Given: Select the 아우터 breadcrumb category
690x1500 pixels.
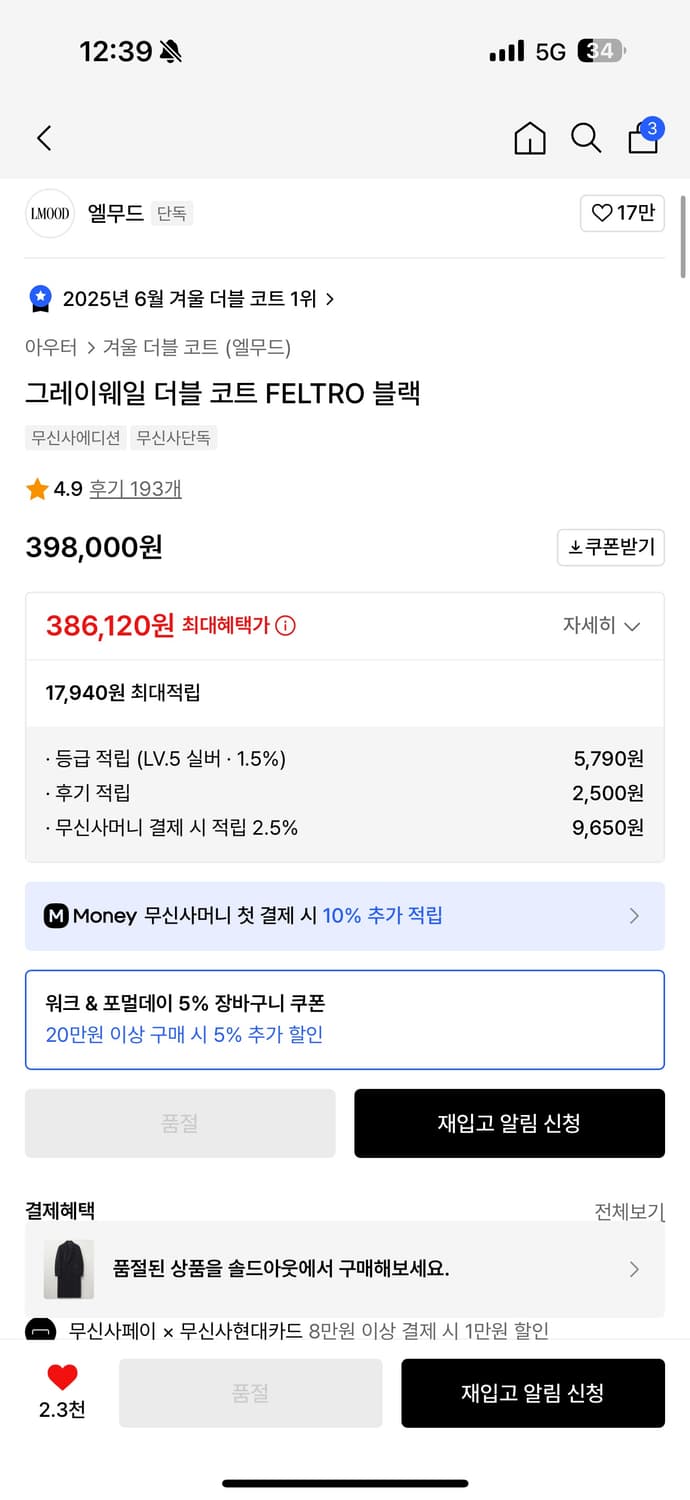Looking at the screenshot, I should click(x=51, y=347).
